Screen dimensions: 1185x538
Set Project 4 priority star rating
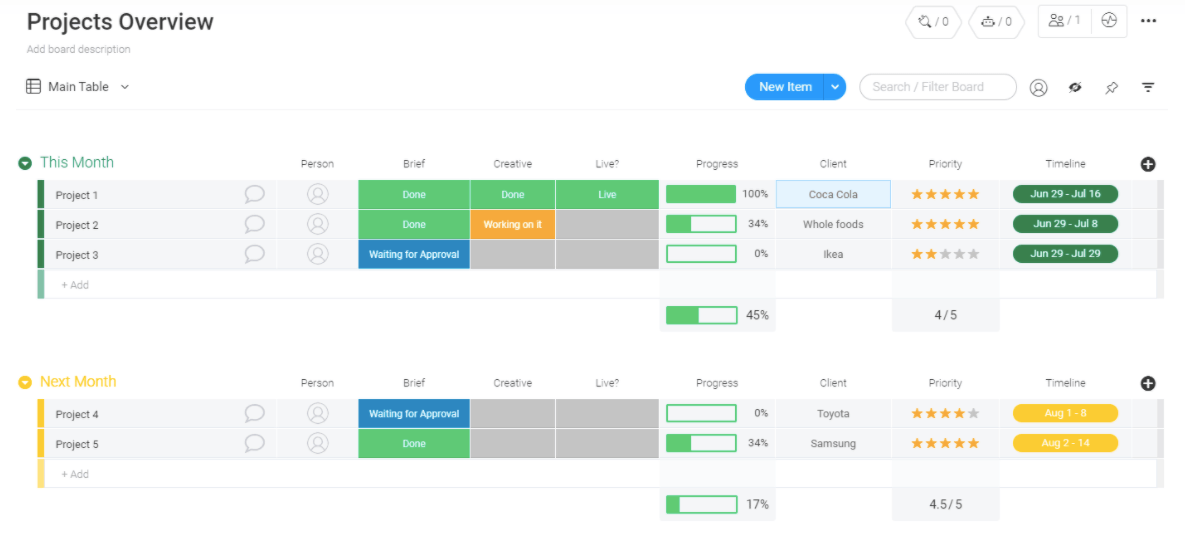click(945, 413)
